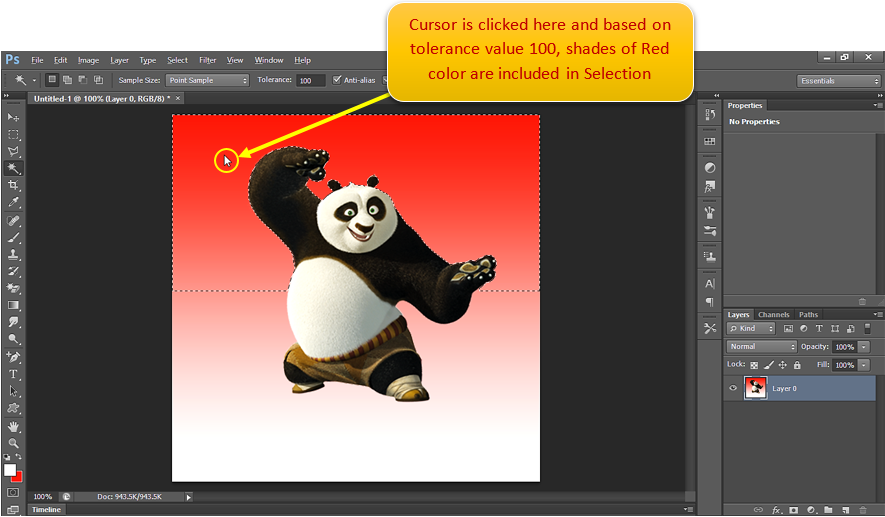This screenshot has width=885, height=517.
Task: Open the Layers panel flyout menu
Action: (878, 314)
